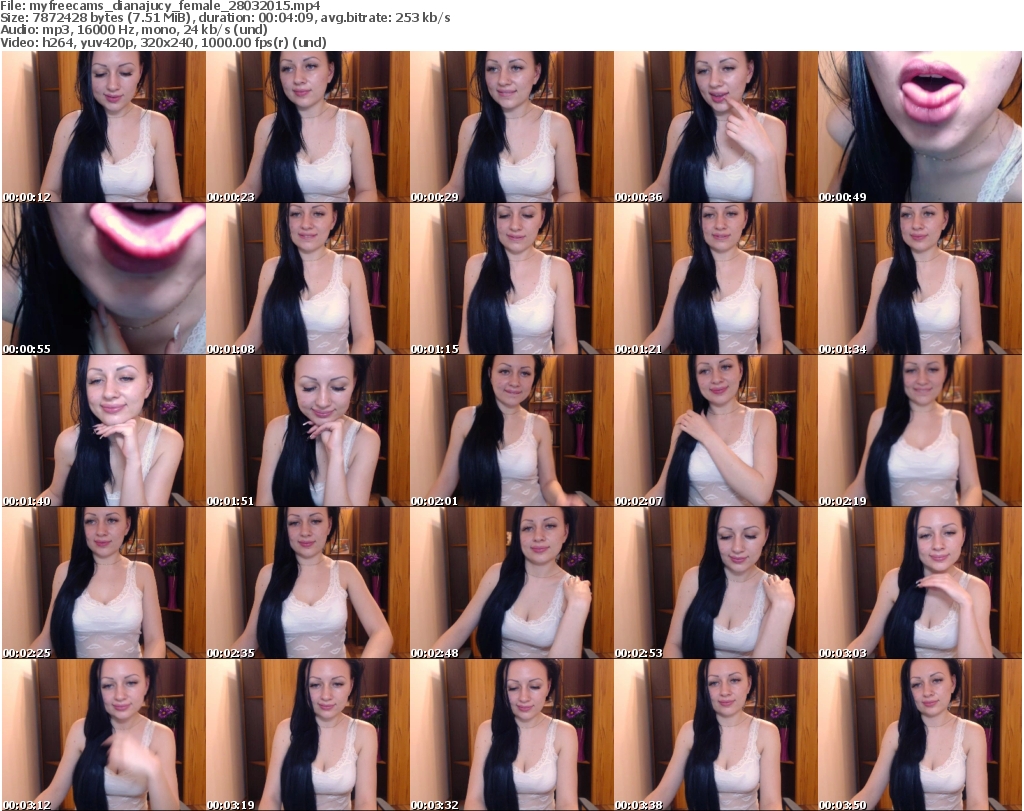Pick the frame marked 00:01:21
Screen dimensions: 1024x811
coord(716,279)
